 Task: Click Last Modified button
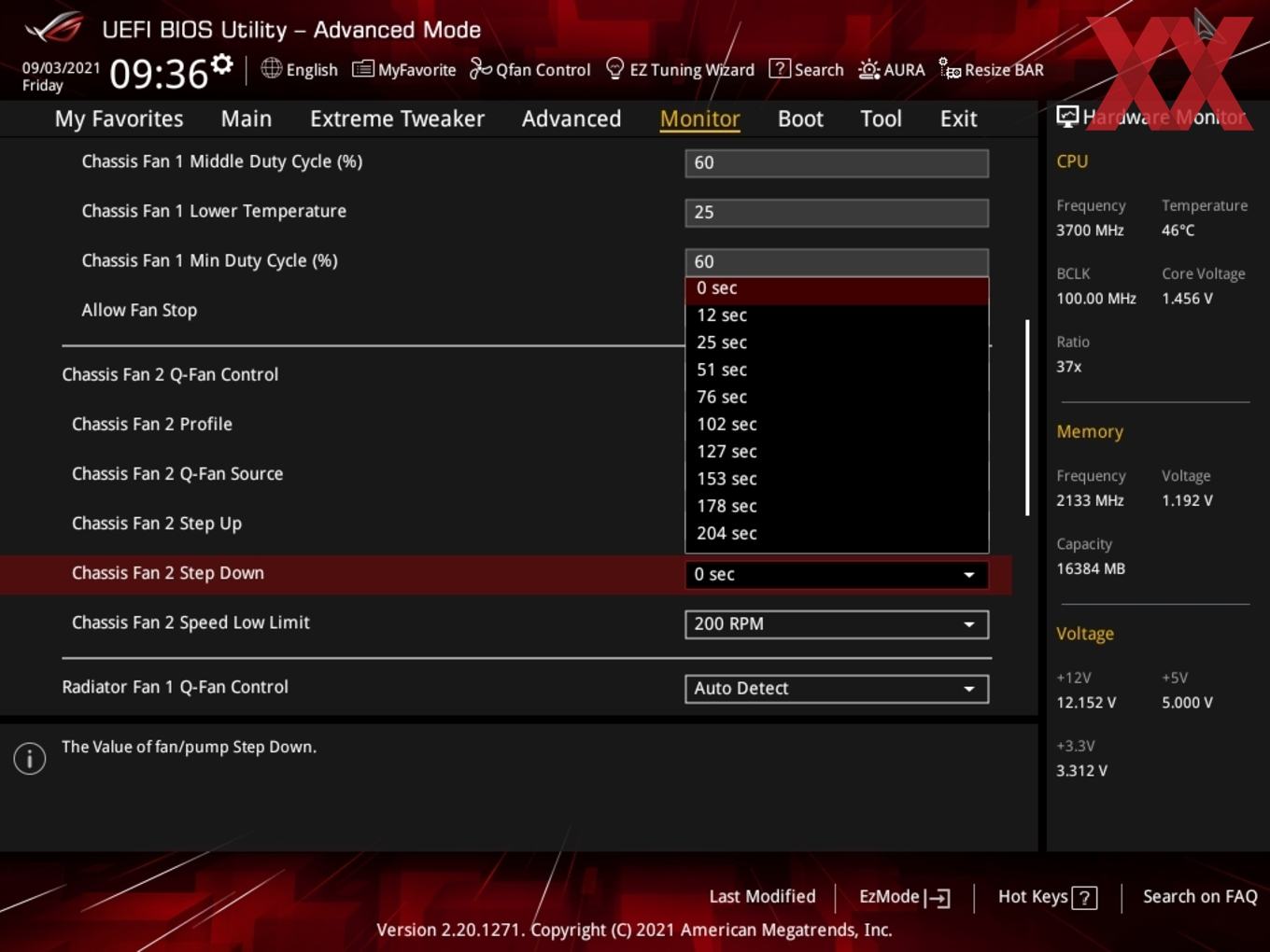(762, 897)
